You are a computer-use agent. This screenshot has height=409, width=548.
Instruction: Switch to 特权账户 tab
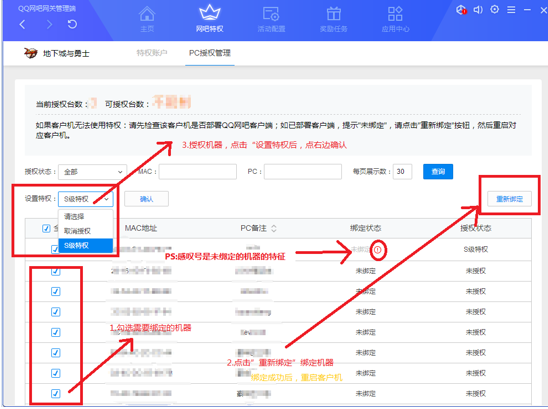152,53
